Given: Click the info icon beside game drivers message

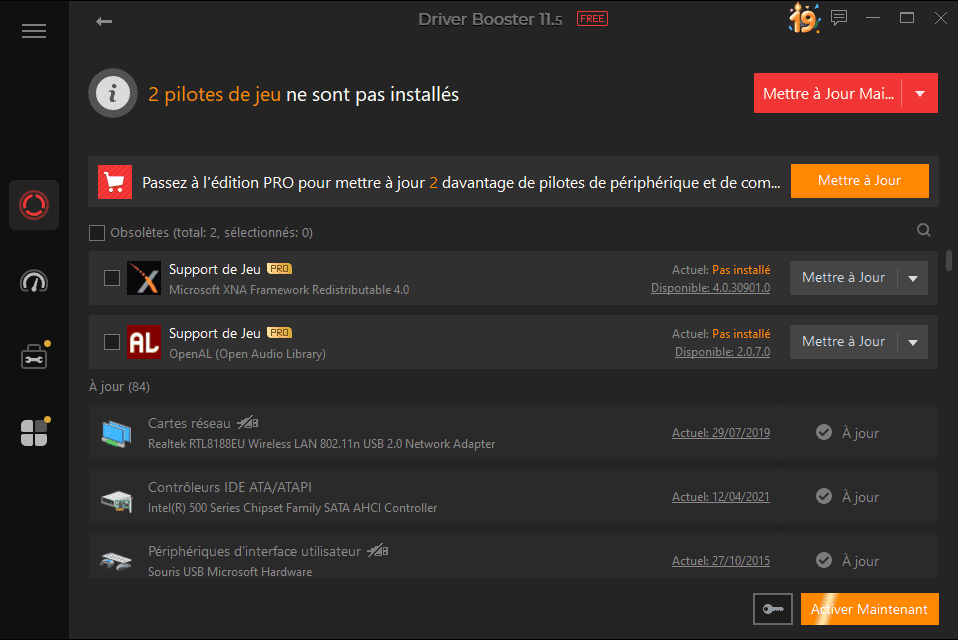Looking at the screenshot, I should [113, 93].
